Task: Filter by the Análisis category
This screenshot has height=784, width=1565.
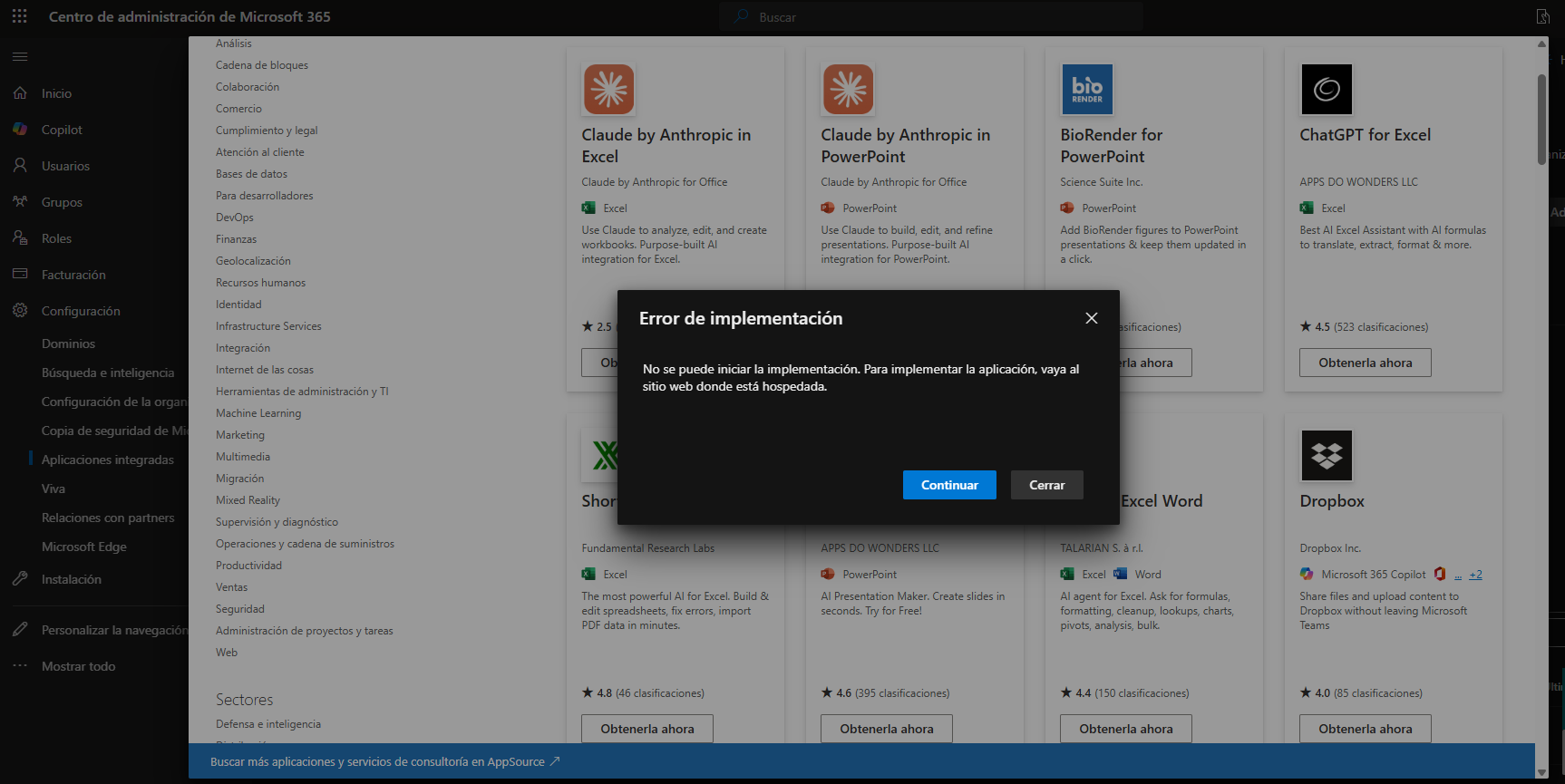Action: [x=234, y=44]
